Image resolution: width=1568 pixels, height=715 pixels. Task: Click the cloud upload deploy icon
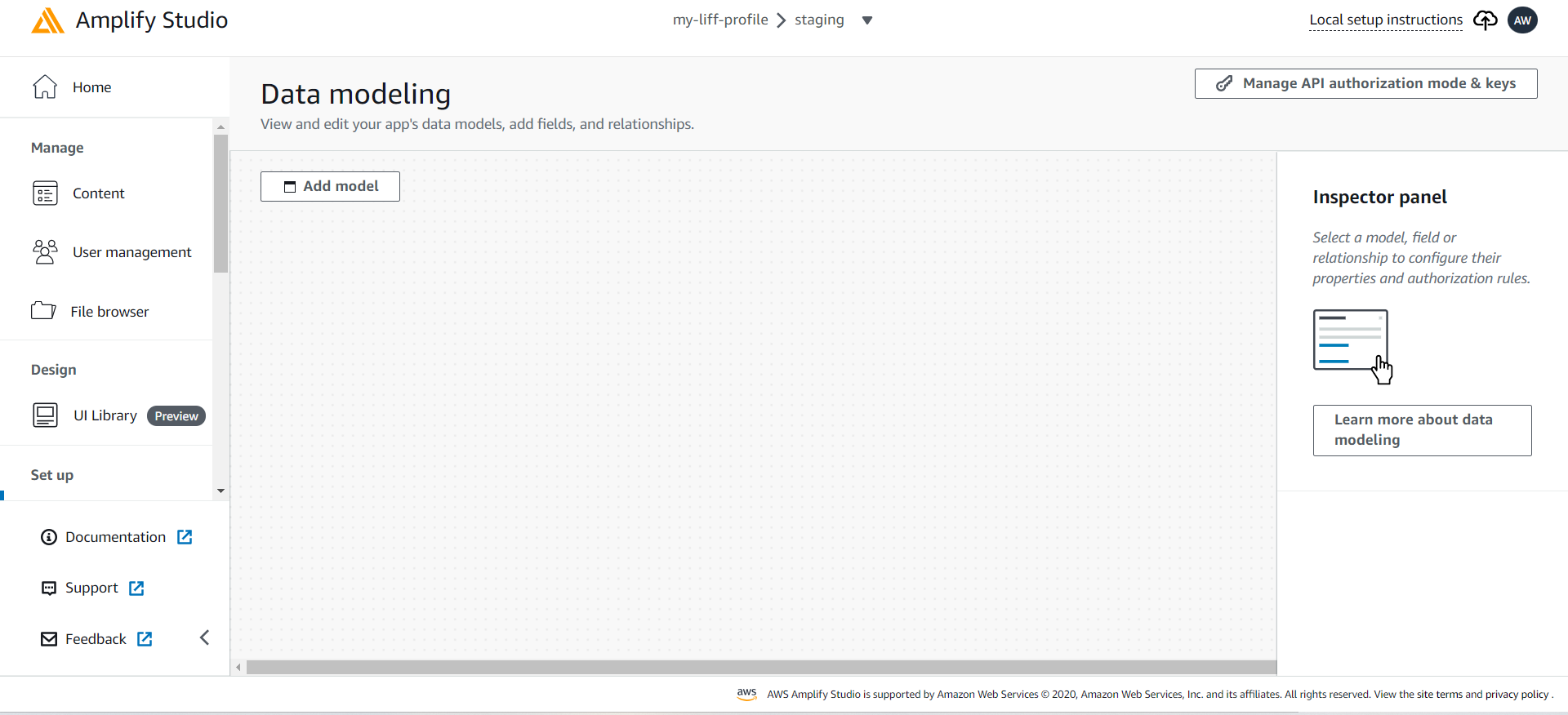[x=1485, y=20]
